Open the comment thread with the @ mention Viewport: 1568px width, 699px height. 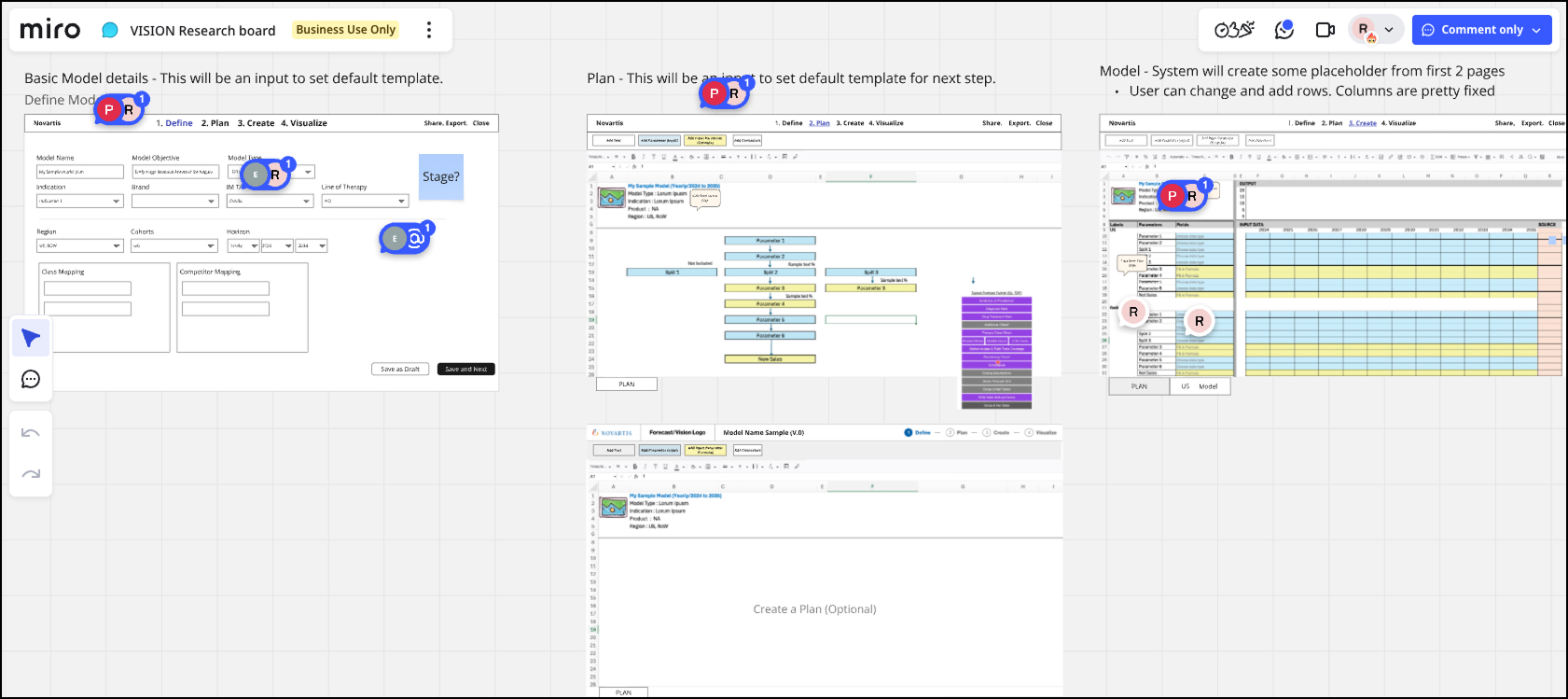coord(405,239)
